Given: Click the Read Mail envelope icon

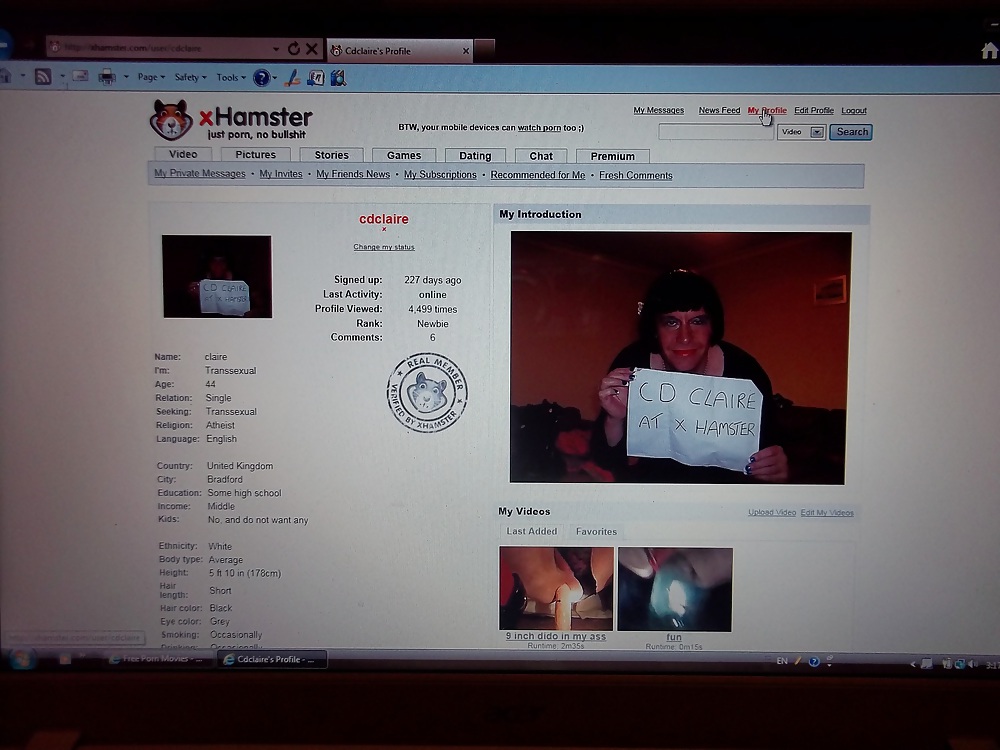Looking at the screenshot, I should point(79,77).
